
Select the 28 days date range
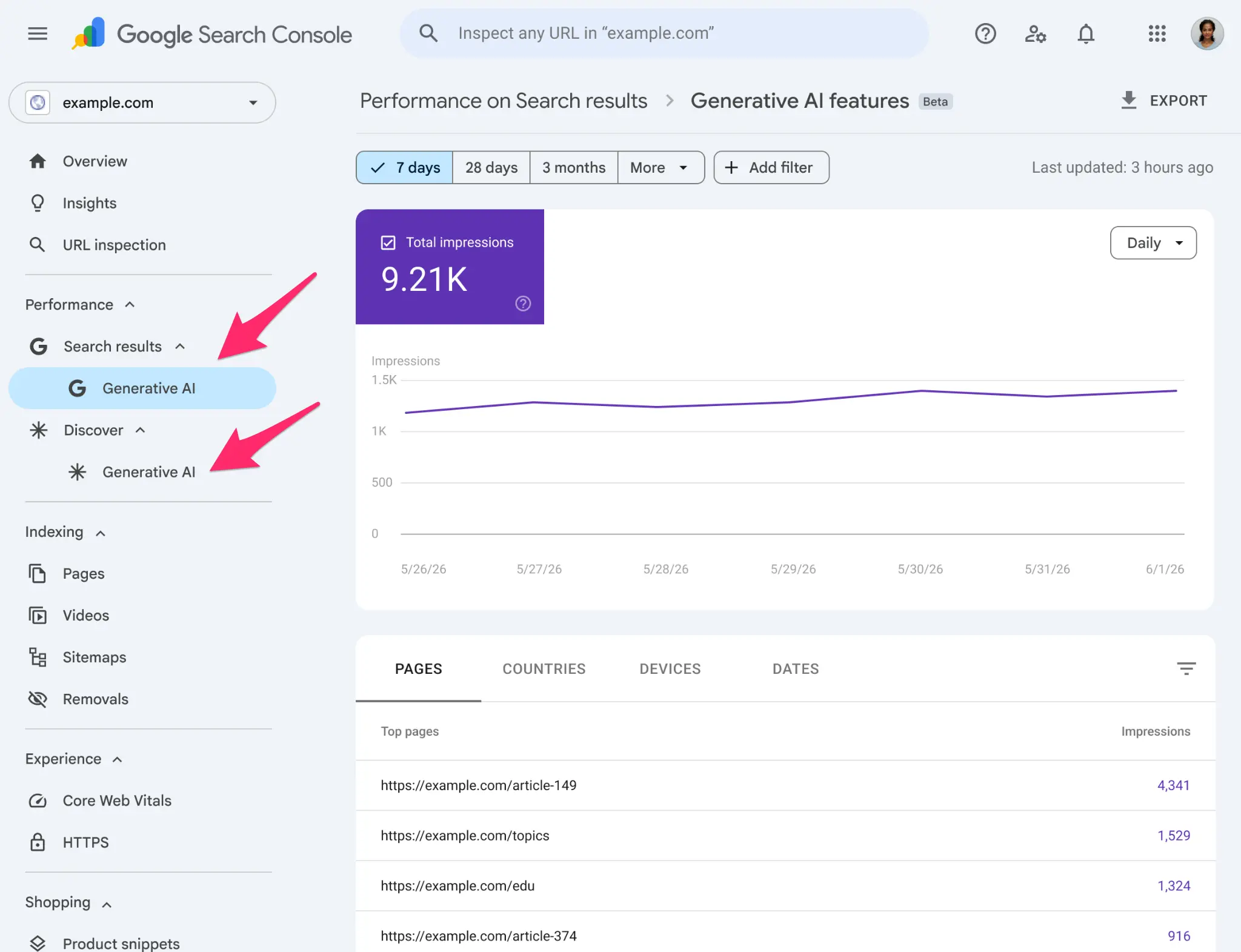(x=491, y=167)
